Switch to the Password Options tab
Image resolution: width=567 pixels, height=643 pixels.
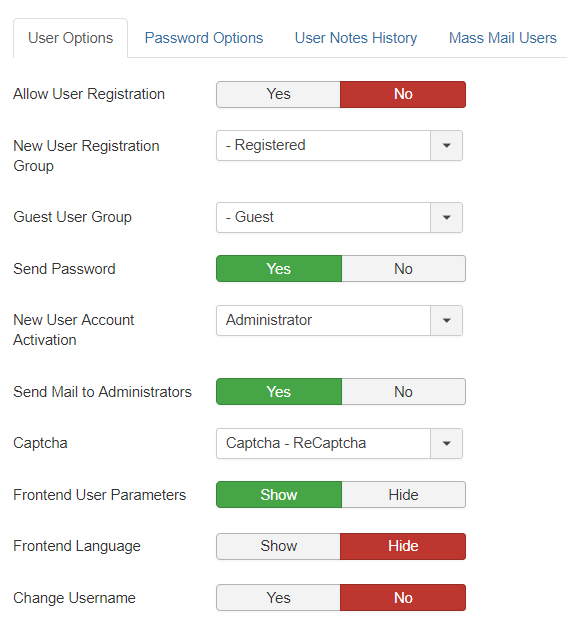click(x=204, y=38)
